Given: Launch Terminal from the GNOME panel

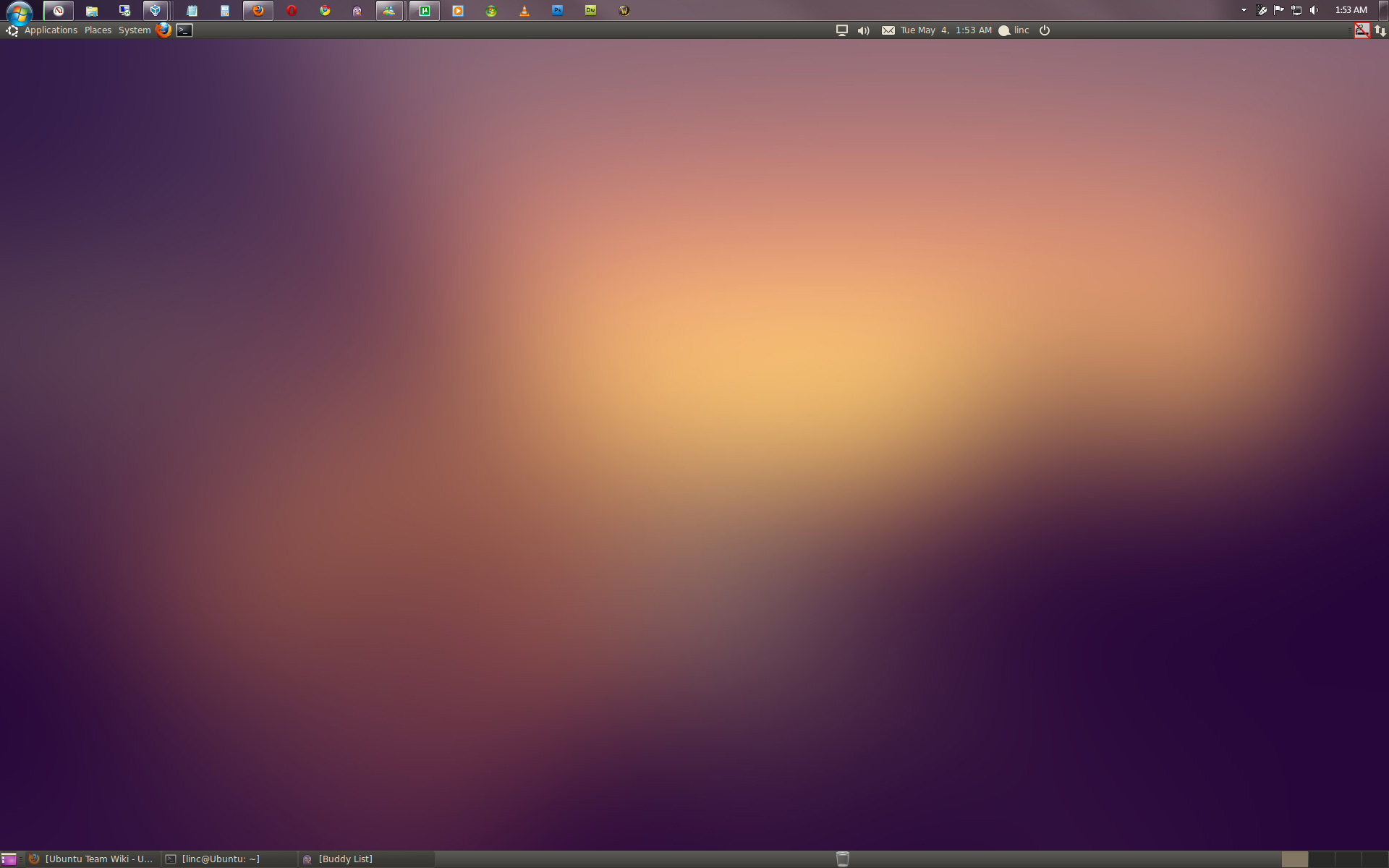Looking at the screenshot, I should click(x=184, y=30).
